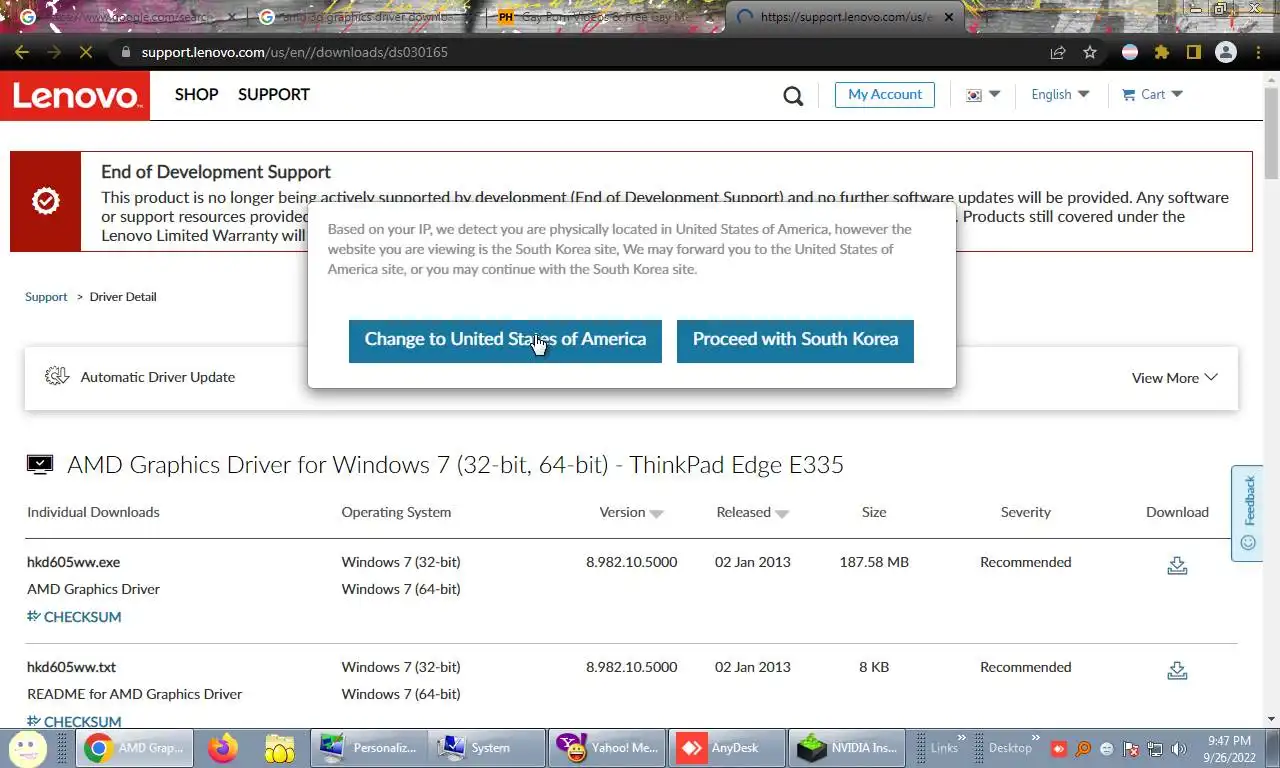The image size is (1280, 768).
Task: Close the support.lenovo.com tab
Action: tap(949, 17)
